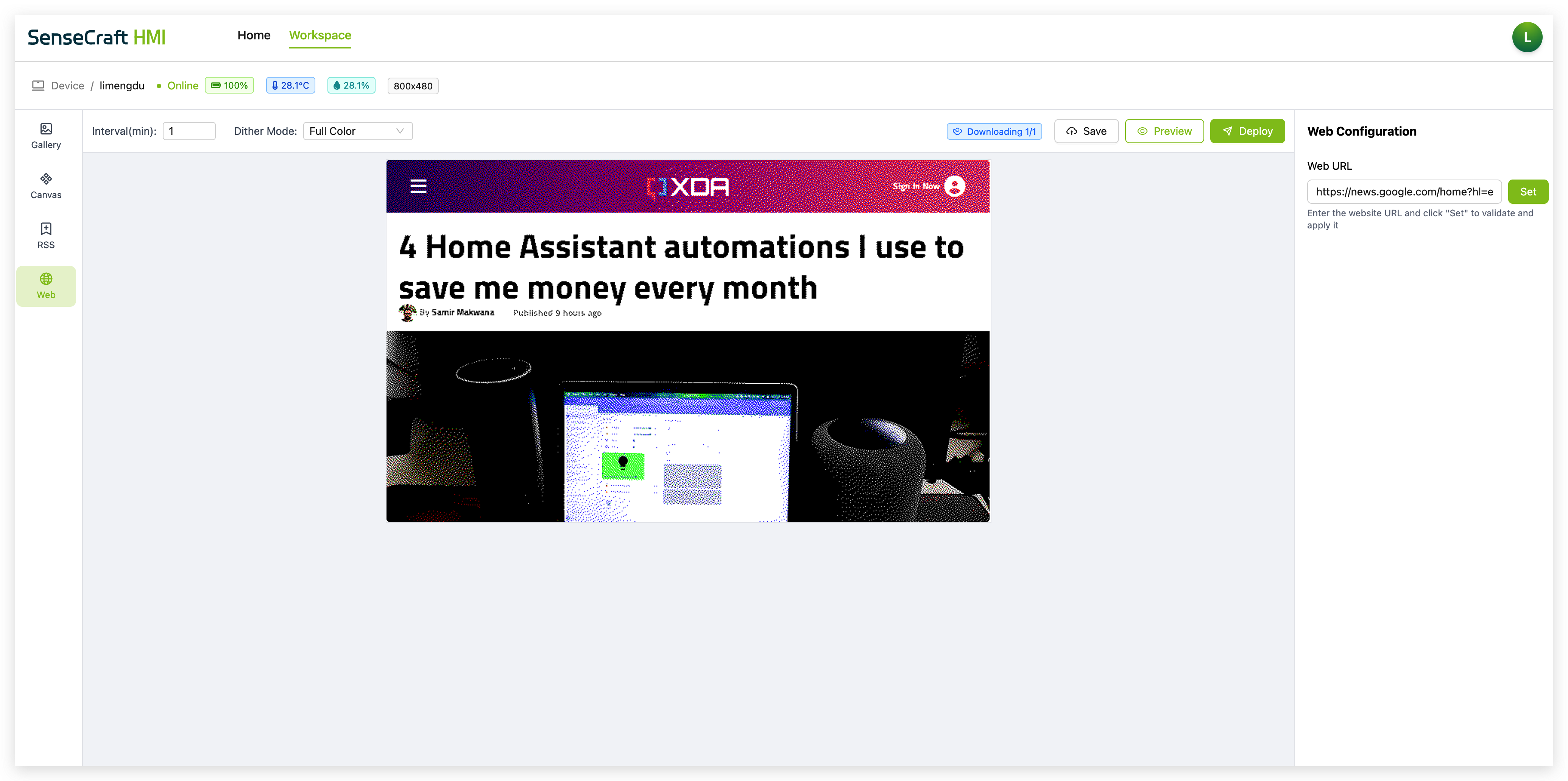Focus the Interval(min) input field
The image size is (1568, 781).
click(189, 131)
